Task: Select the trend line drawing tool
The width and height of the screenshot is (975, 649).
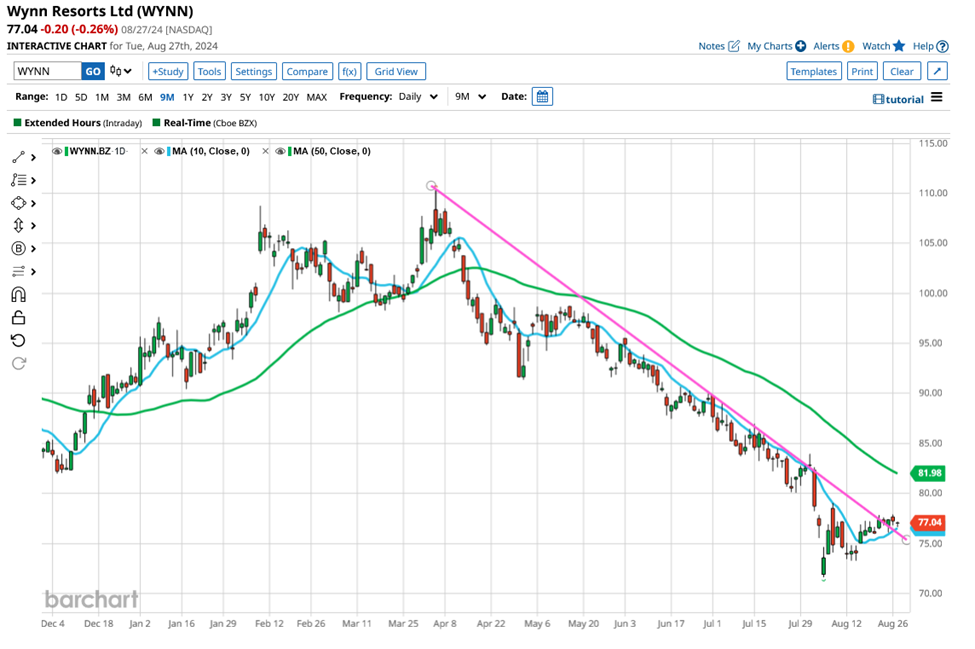Action: point(18,158)
